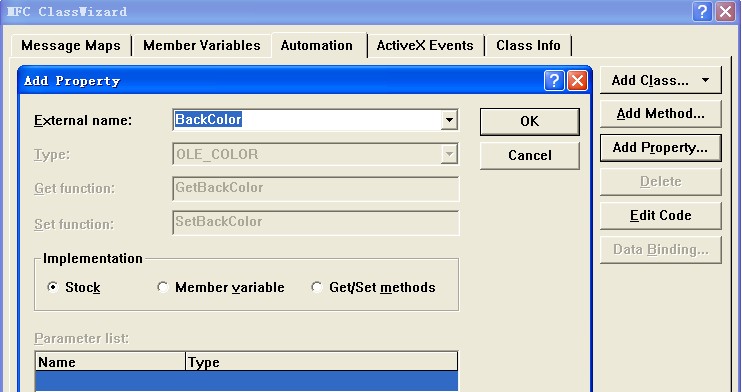The width and height of the screenshot is (742, 392).
Task: Switch to the Member Variables tab
Action: click(x=202, y=45)
